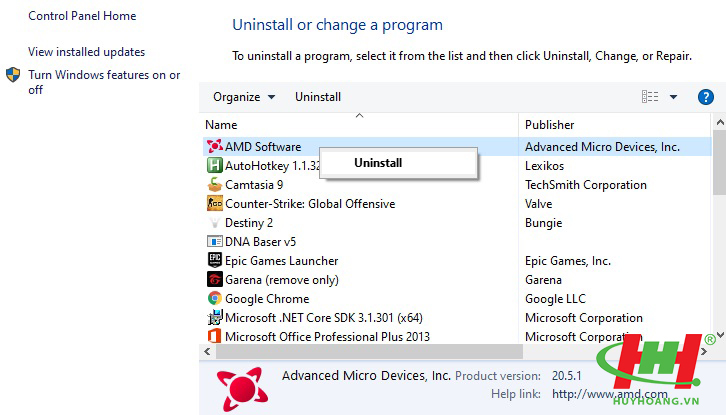This screenshot has height=415, width=726.
Task: Click Uninstall in the toolbar
Action: coord(318,97)
